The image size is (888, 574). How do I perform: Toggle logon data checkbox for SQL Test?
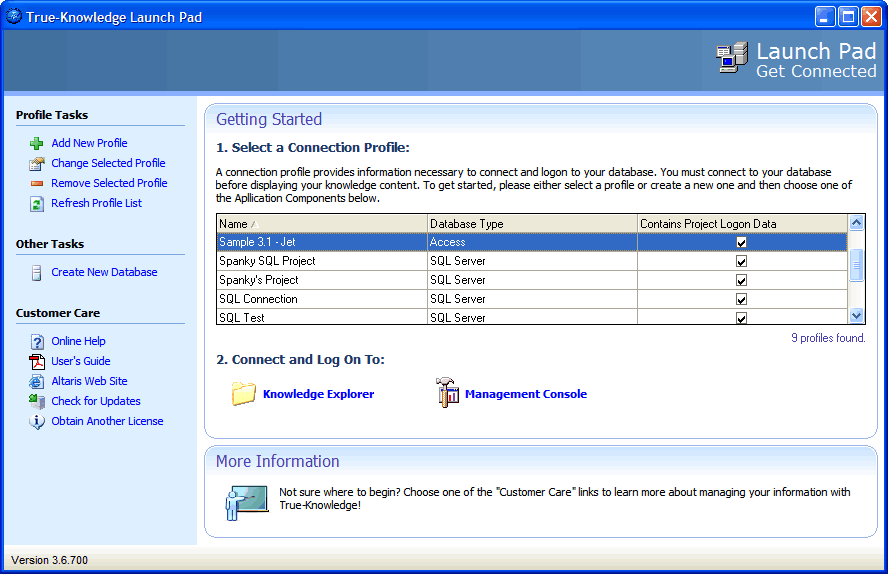pyautogui.click(x=741, y=318)
